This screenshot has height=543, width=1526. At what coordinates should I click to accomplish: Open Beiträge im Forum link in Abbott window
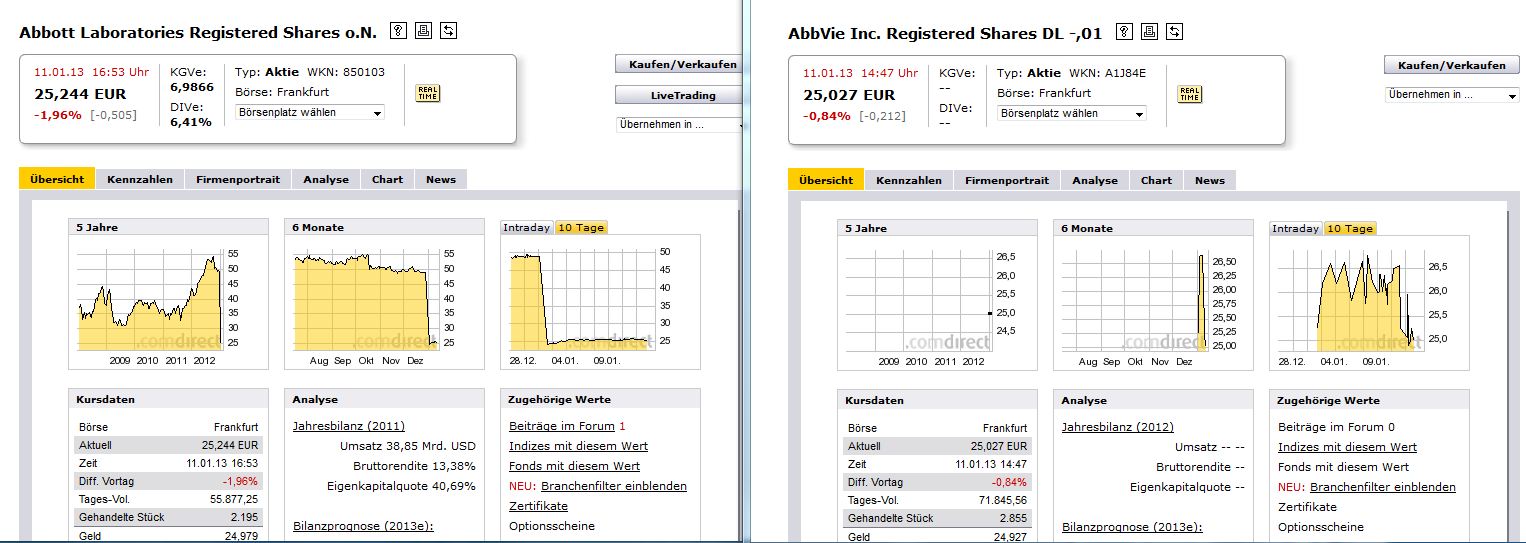tap(562, 426)
